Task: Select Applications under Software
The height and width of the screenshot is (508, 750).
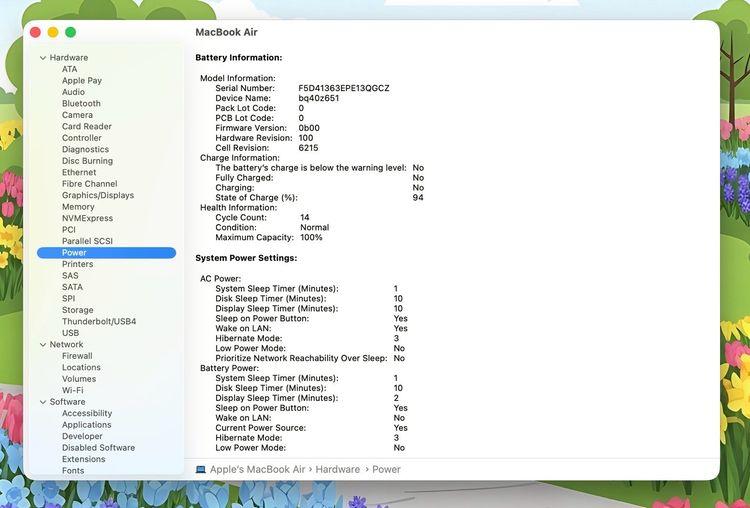Action: [87, 425]
